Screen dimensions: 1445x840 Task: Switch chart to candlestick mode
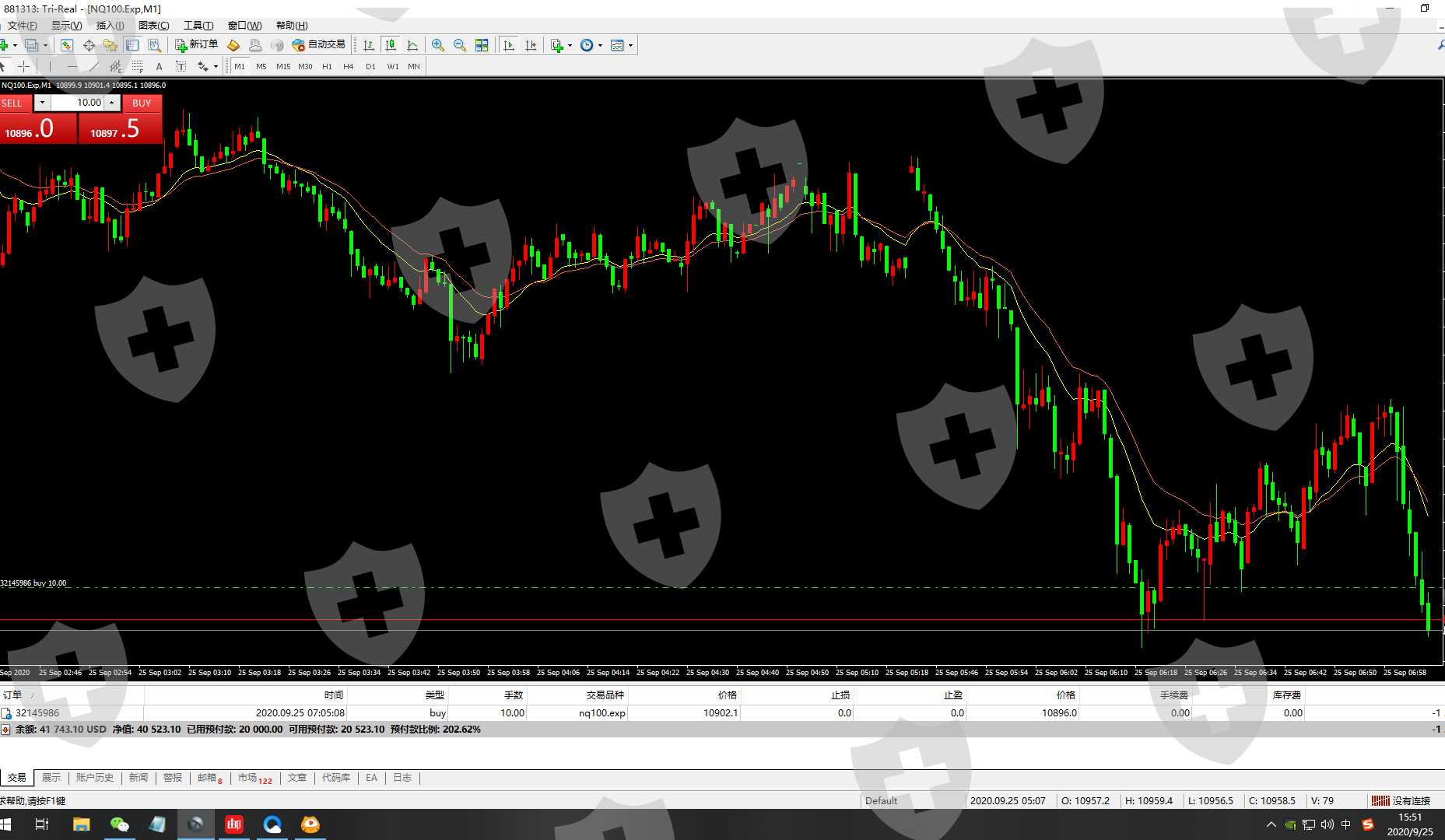pyautogui.click(x=391, y=45)
